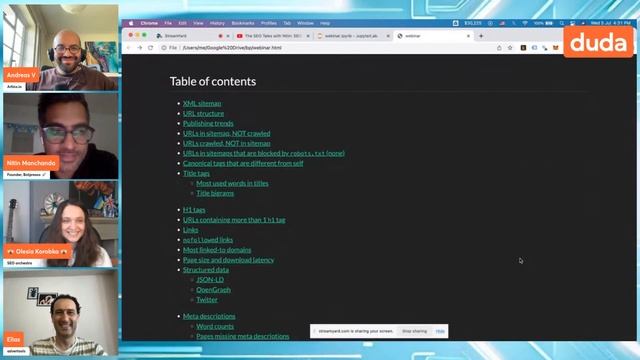Screen dimensions: 640x360
Task: Open the Title tags link
Action: (196, 173)
